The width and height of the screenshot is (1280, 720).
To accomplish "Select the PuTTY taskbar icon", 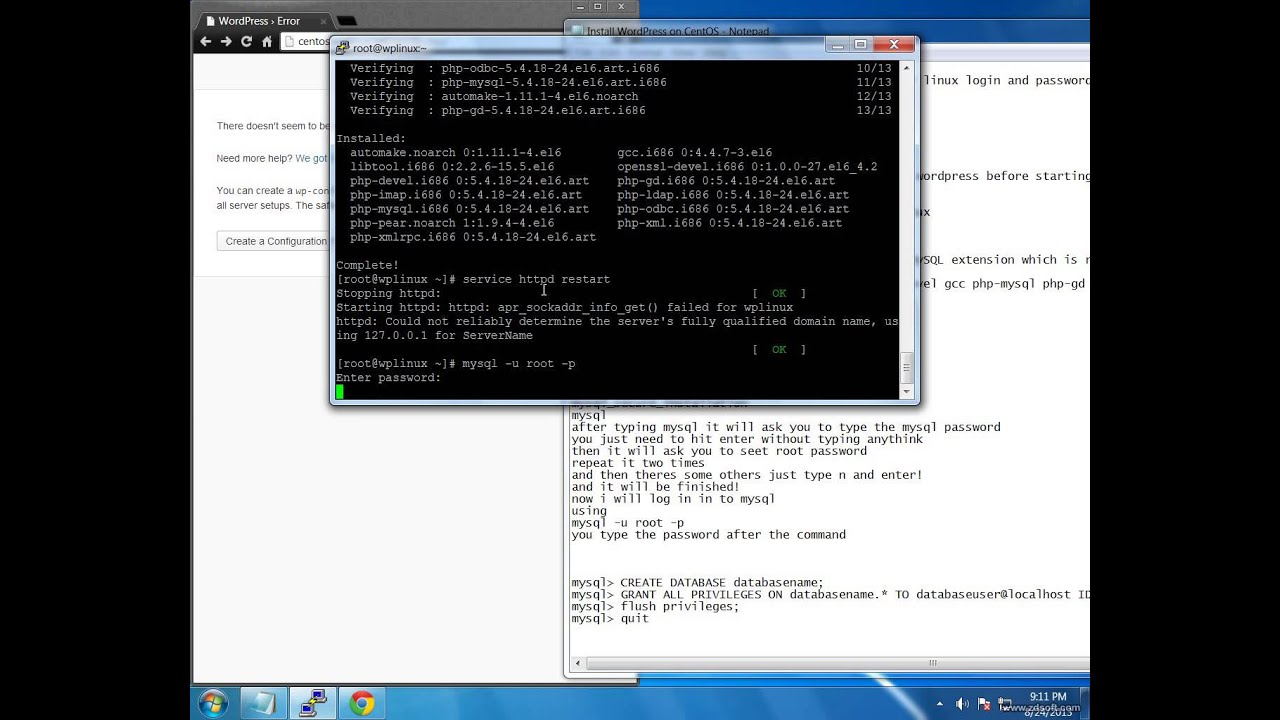I will tap(313, 704).
